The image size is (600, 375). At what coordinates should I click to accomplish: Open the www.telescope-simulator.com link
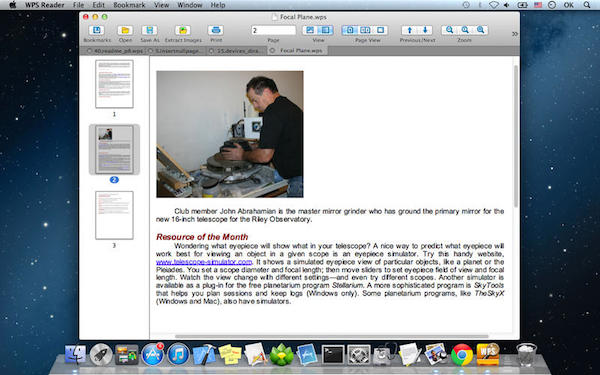coord(204,262)
